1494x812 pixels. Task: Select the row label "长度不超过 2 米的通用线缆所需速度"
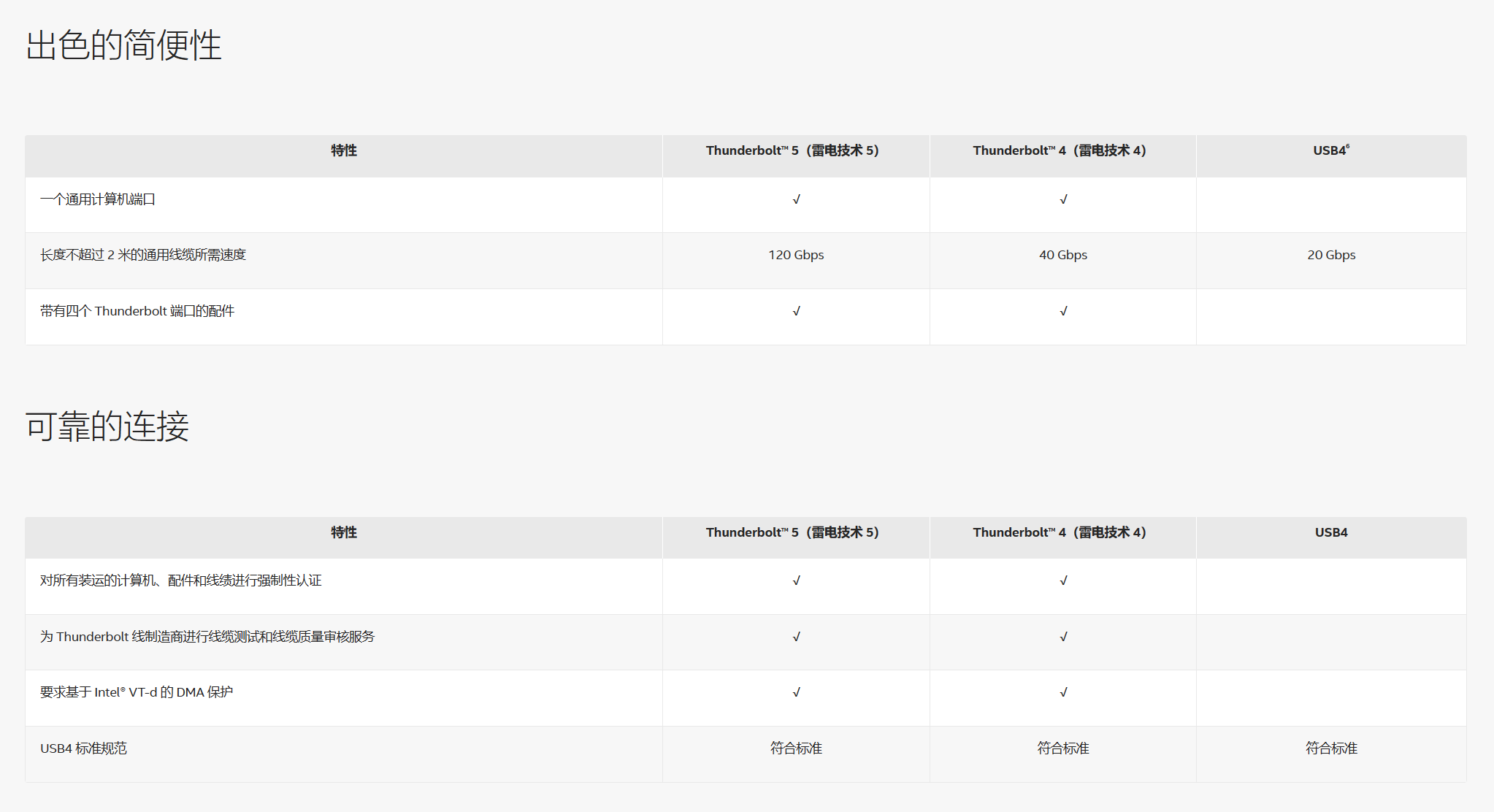coord(143,255)
